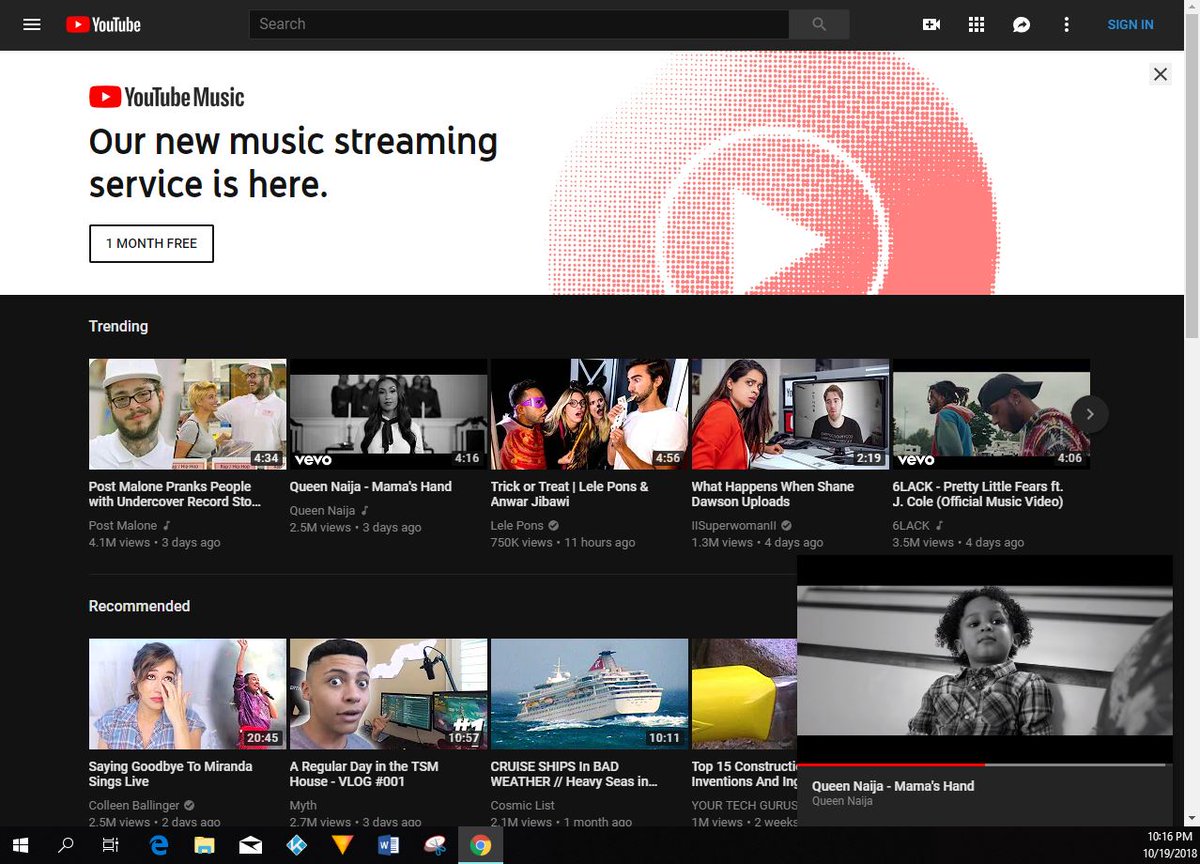Image resolution: width=1200 pixels, height=864 pixels.
Task: Open CRUISE SHIPS In BAD WEATHER title
Action: (x=574, y=774)
